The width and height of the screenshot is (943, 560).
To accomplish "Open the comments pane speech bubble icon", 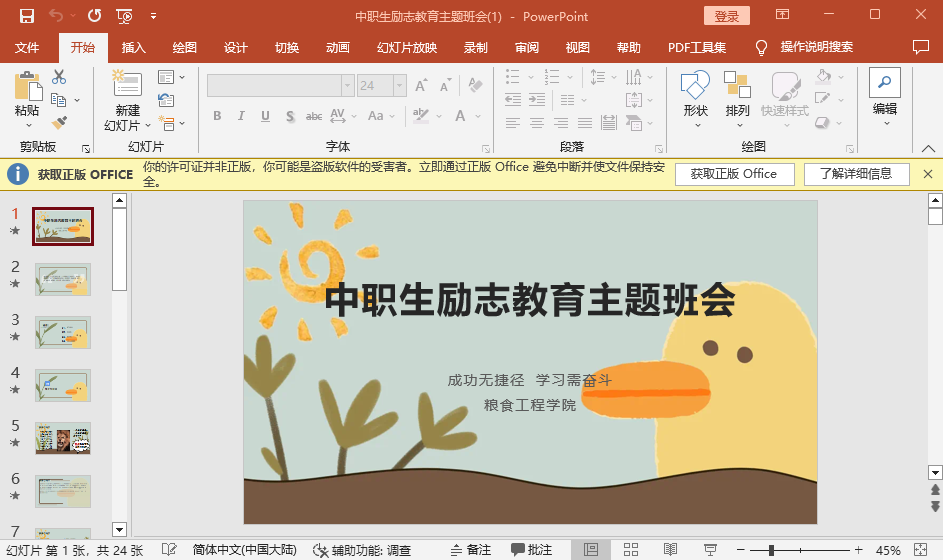I will 920,47.
